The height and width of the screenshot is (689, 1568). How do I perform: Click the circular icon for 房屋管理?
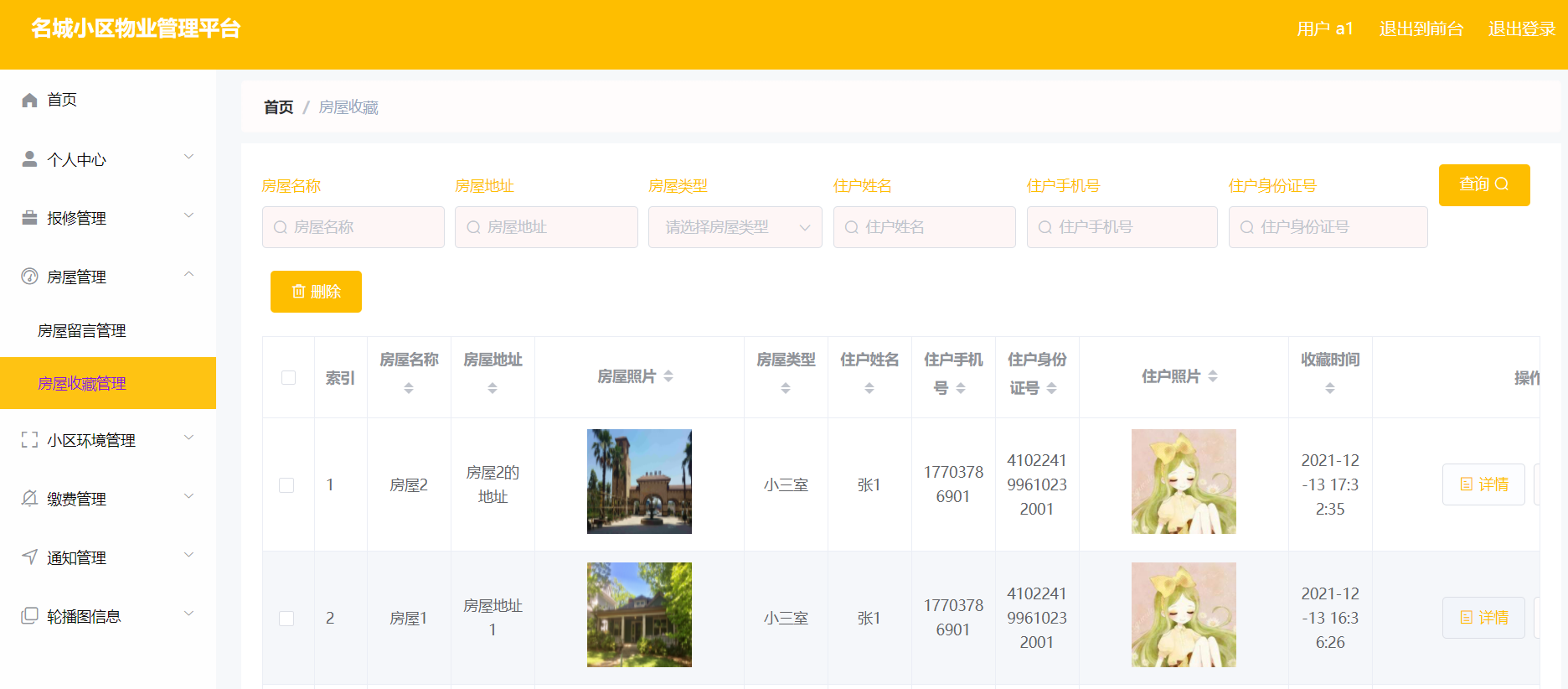[x=29, y=276]
